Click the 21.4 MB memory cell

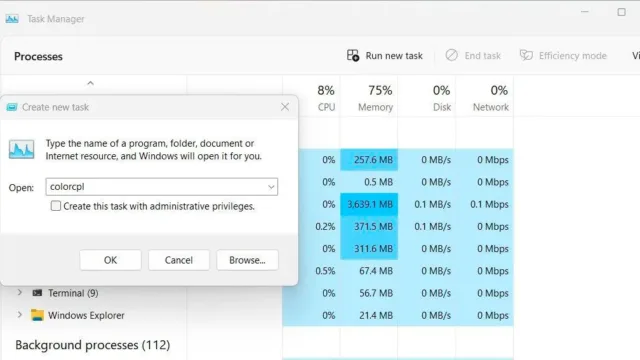coord(369,315)
